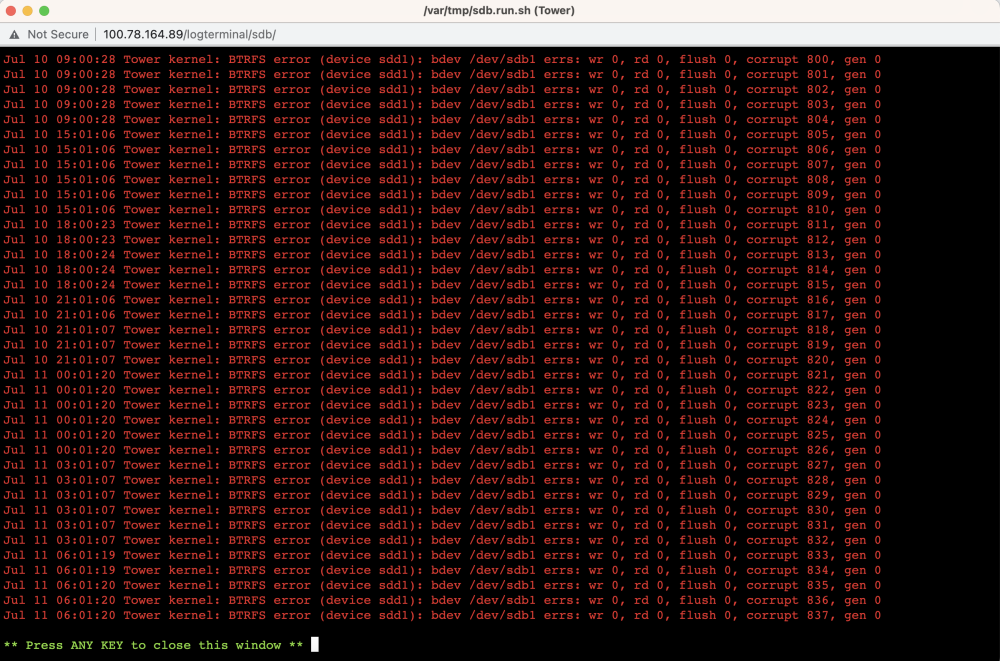
Task: Click the Not Secure warning icon
Action: (x=14, y=34)
